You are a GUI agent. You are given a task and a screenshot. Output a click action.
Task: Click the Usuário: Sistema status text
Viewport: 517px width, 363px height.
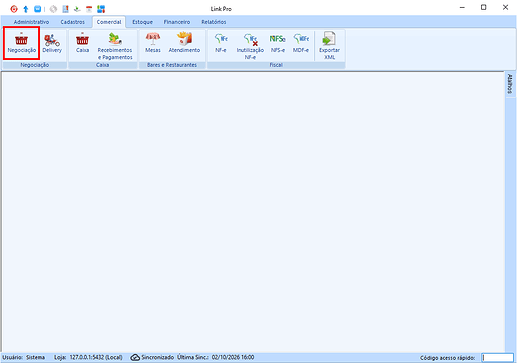[x=24, y=357]
